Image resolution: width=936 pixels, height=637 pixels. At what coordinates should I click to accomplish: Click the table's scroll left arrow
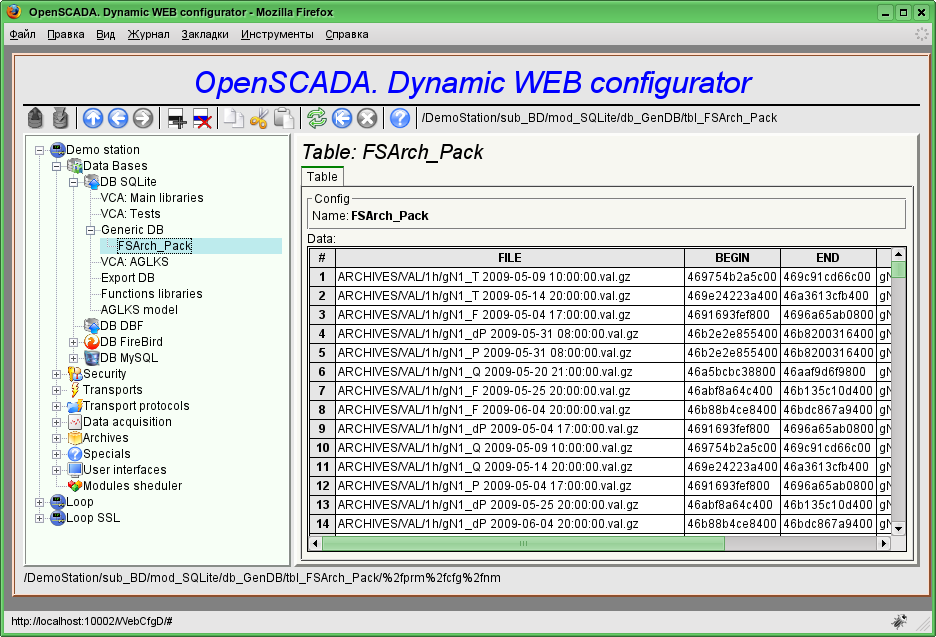(x=315, y=543)
